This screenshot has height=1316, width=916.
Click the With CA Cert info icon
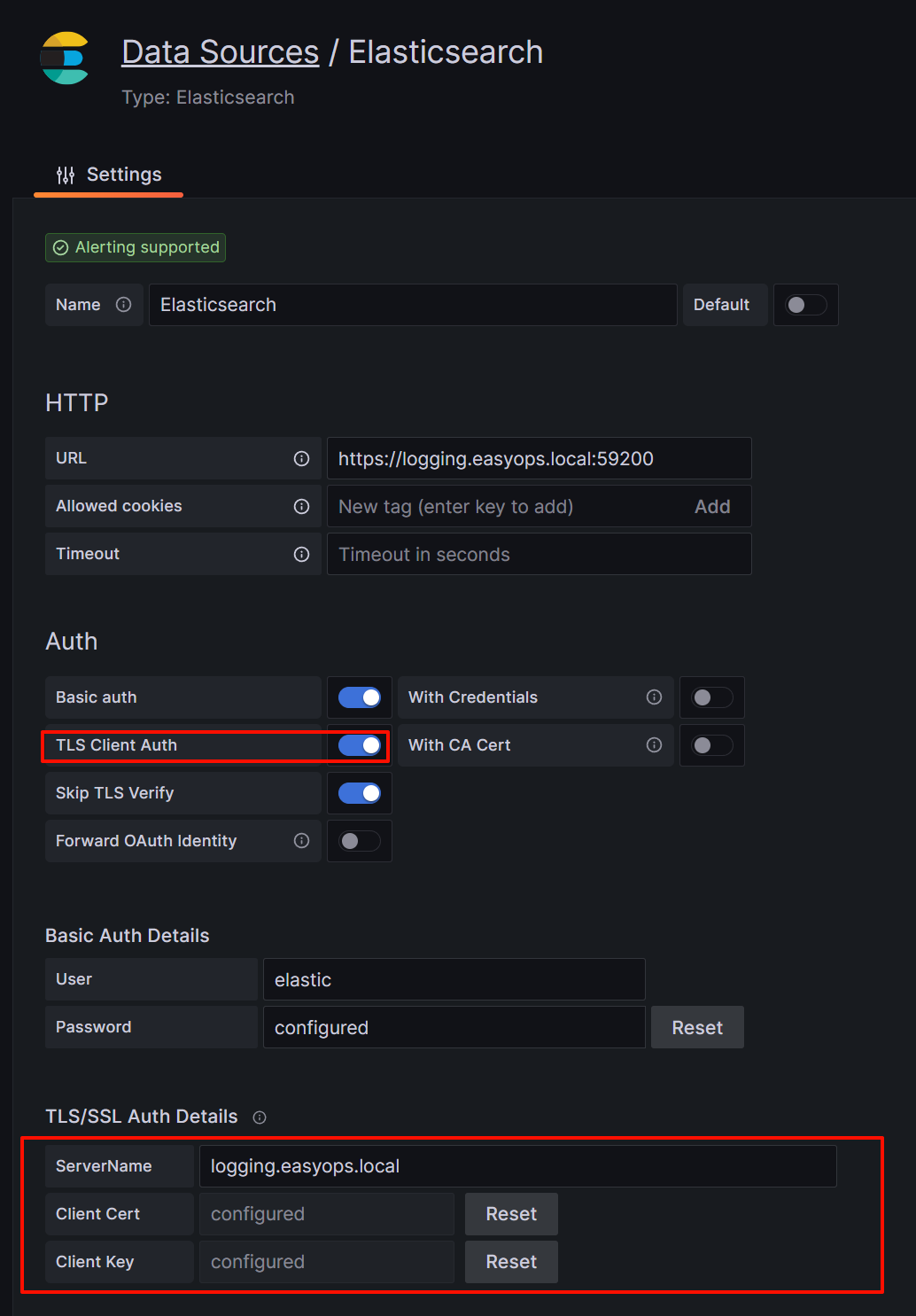[655, 745]
